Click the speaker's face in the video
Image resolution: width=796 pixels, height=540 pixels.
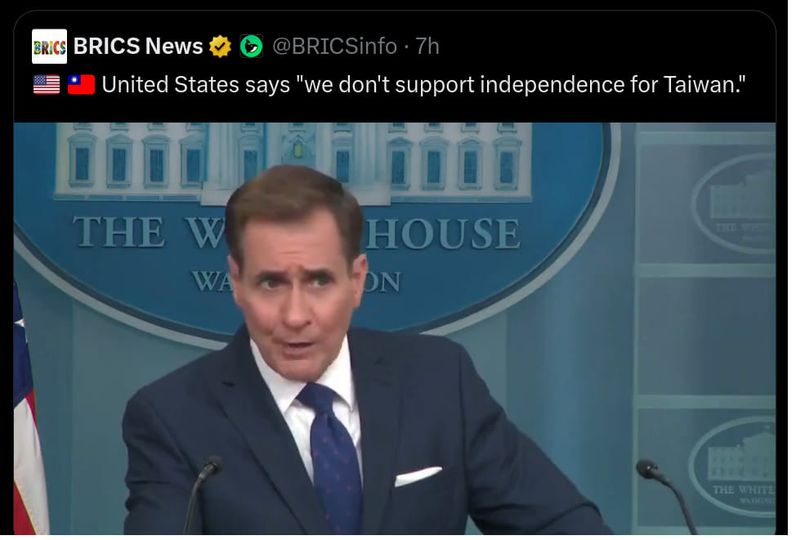(x=297, y=284)
